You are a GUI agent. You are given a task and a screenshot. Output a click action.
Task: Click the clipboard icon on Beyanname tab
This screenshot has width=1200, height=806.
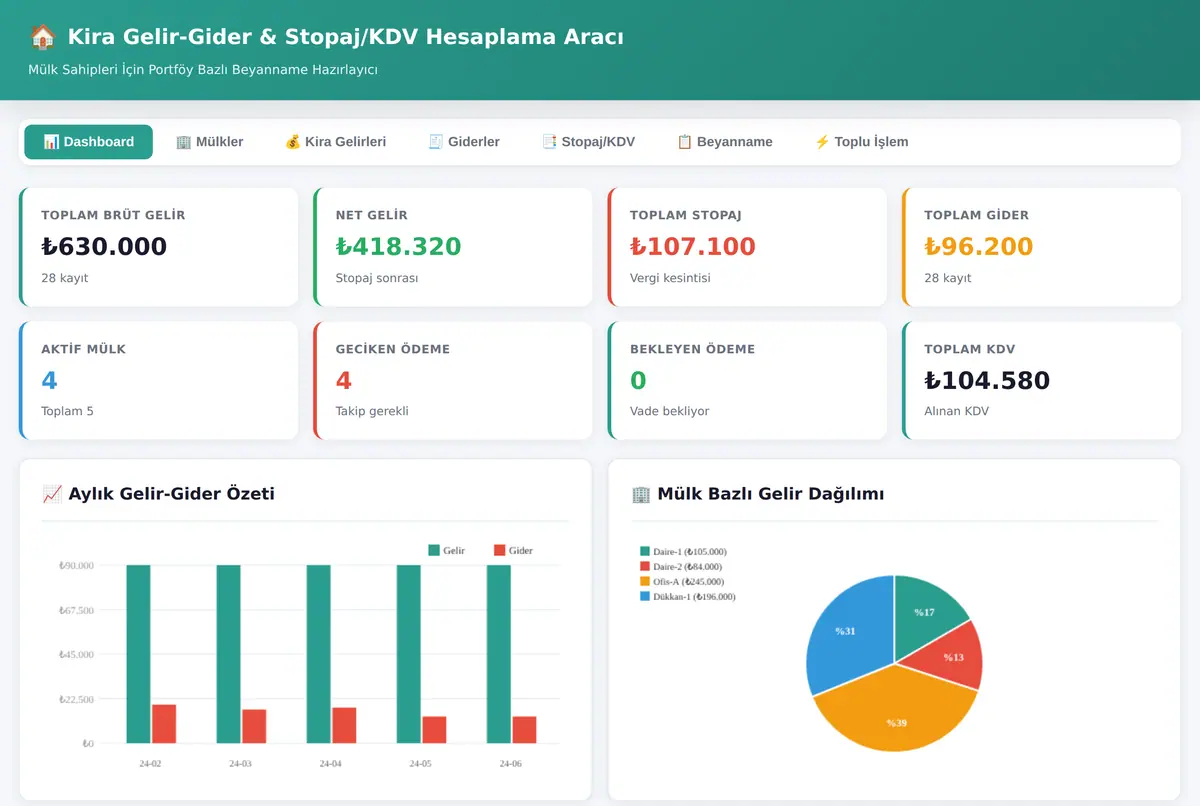click(x=684, y=142)
